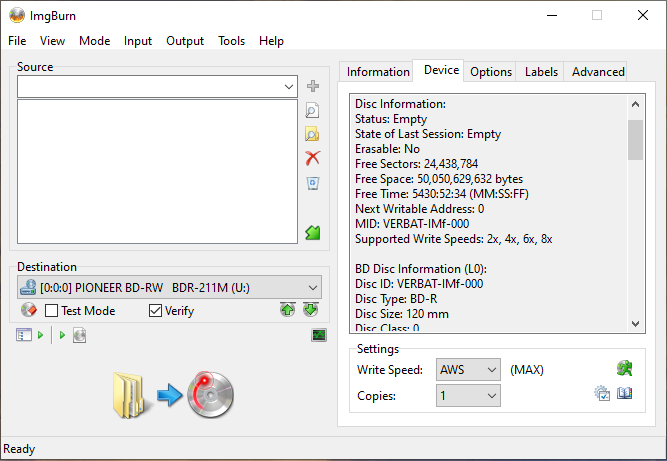Open the File menu
667x461 pixels.
[x=17, y=41]
